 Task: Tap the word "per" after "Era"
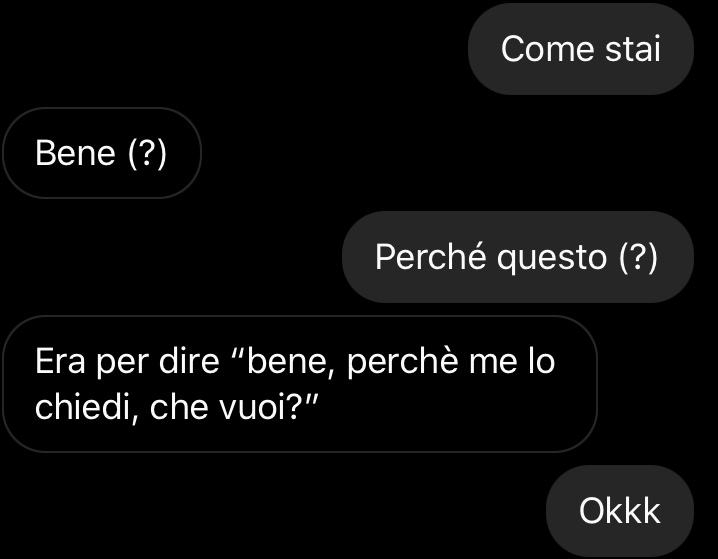coord(122,362)
